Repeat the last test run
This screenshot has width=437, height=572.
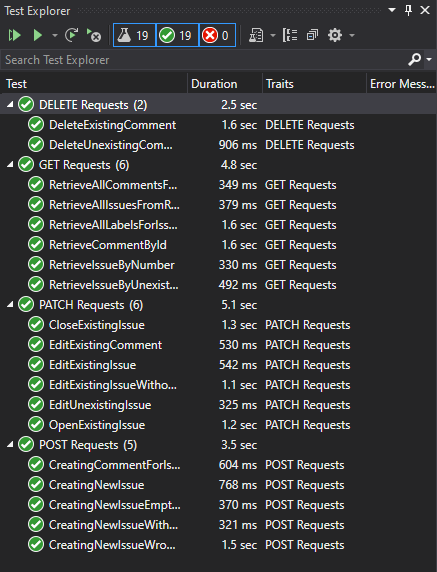pyautogui.click(x=71, y=35)
